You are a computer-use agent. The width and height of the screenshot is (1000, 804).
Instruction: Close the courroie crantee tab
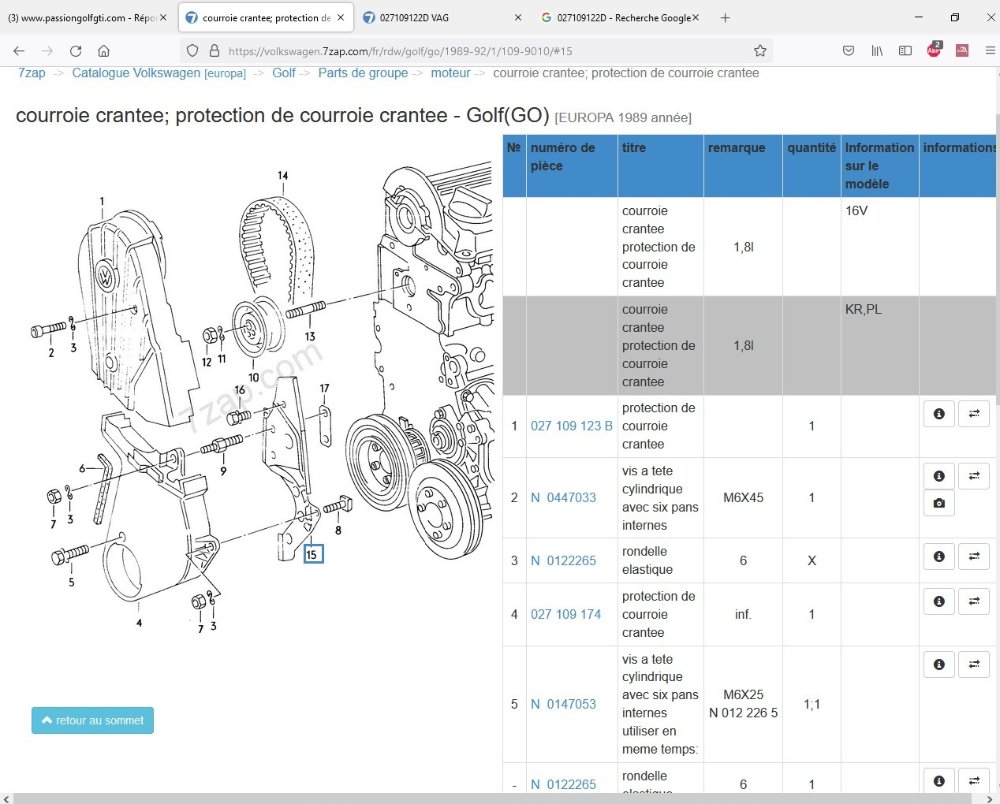coord(341,18)
